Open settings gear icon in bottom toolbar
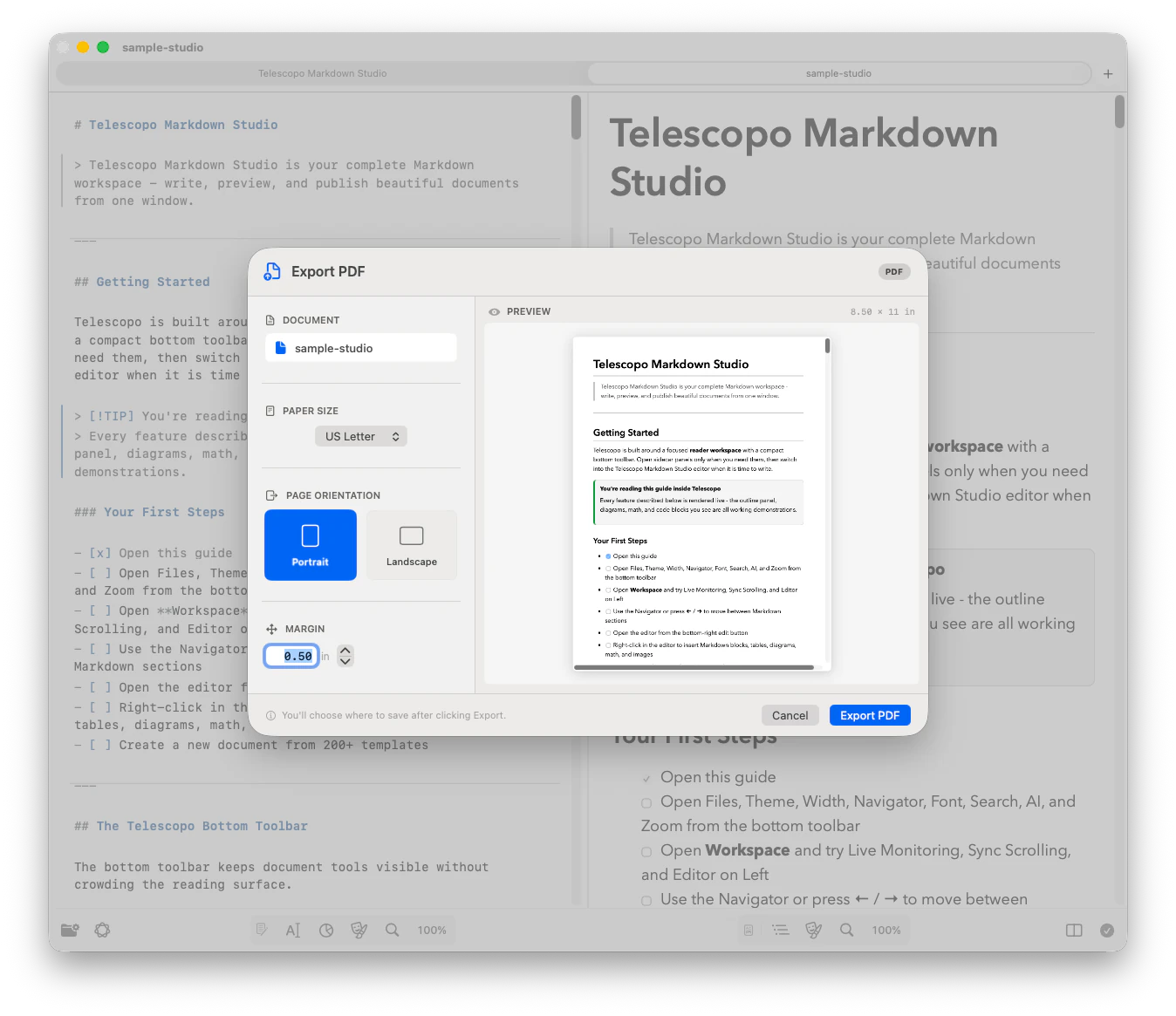 pos(102,930)
